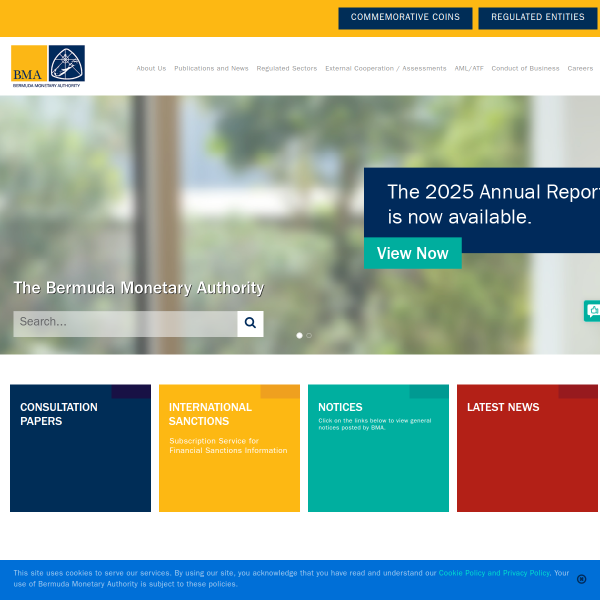Screen dimensions: 600x600
Task: Open the About Us menu
Action: (x=151, y=68)
